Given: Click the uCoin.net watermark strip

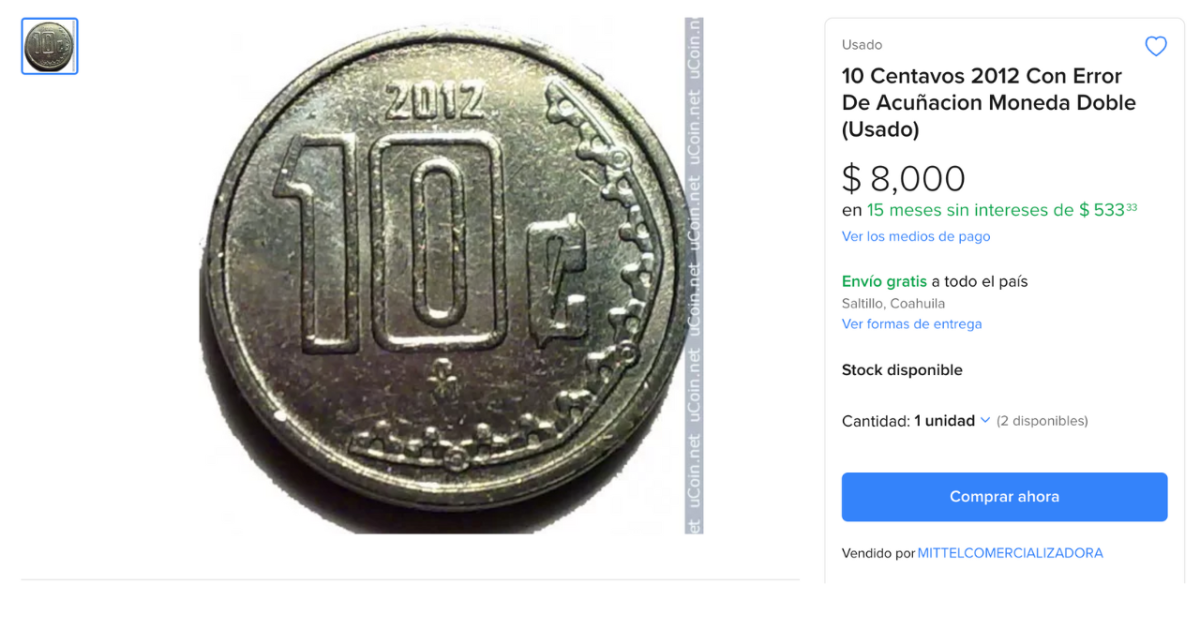Looking at the screenshot, I should tap(694, 275).
